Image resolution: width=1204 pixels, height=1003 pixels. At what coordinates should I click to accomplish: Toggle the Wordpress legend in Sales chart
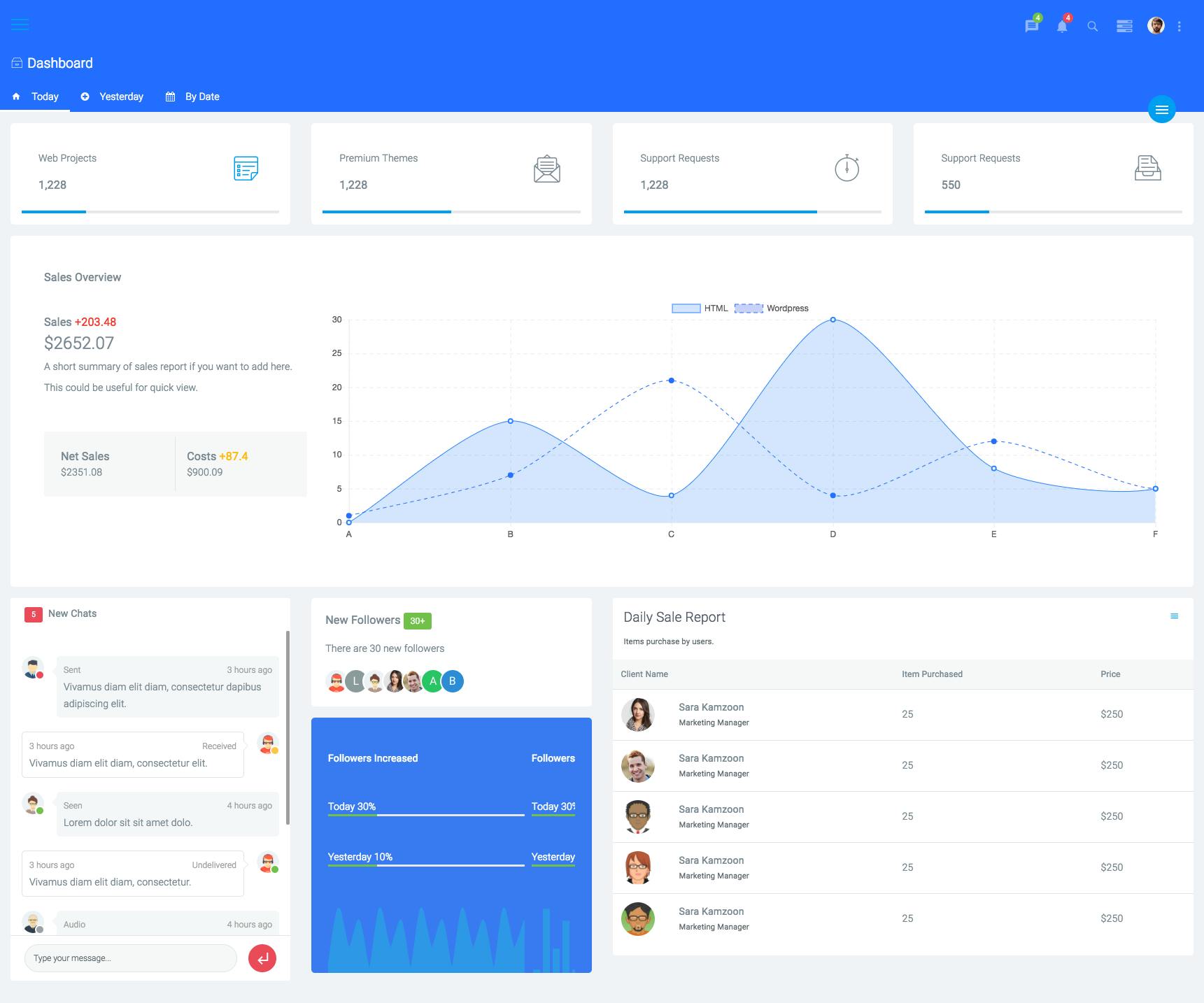(772, 308)
